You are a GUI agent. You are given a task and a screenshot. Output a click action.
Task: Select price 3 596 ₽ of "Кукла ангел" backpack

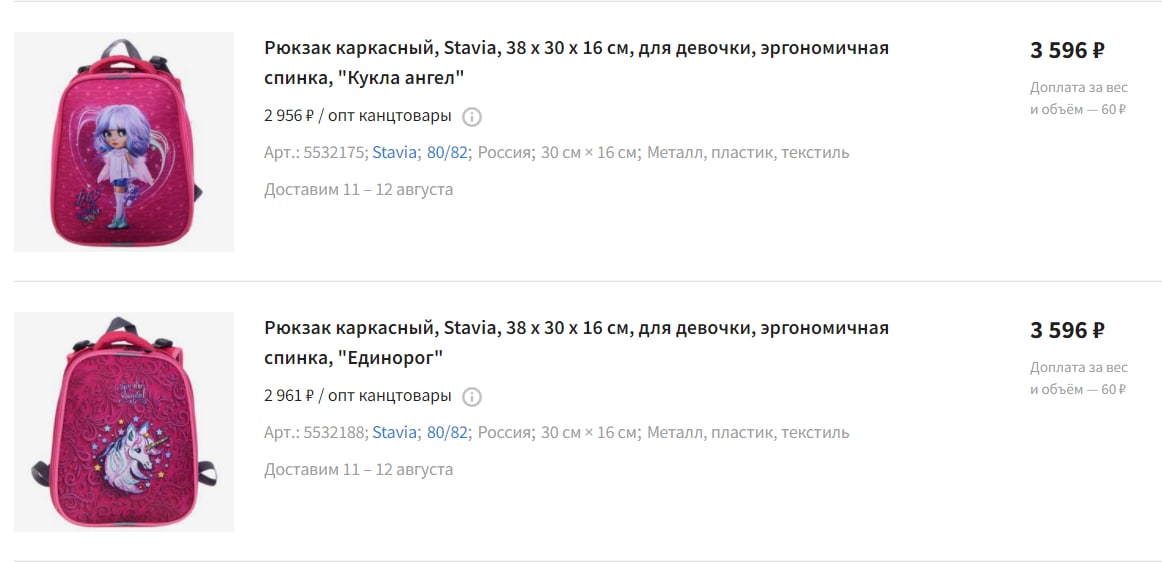point(1067,50)
